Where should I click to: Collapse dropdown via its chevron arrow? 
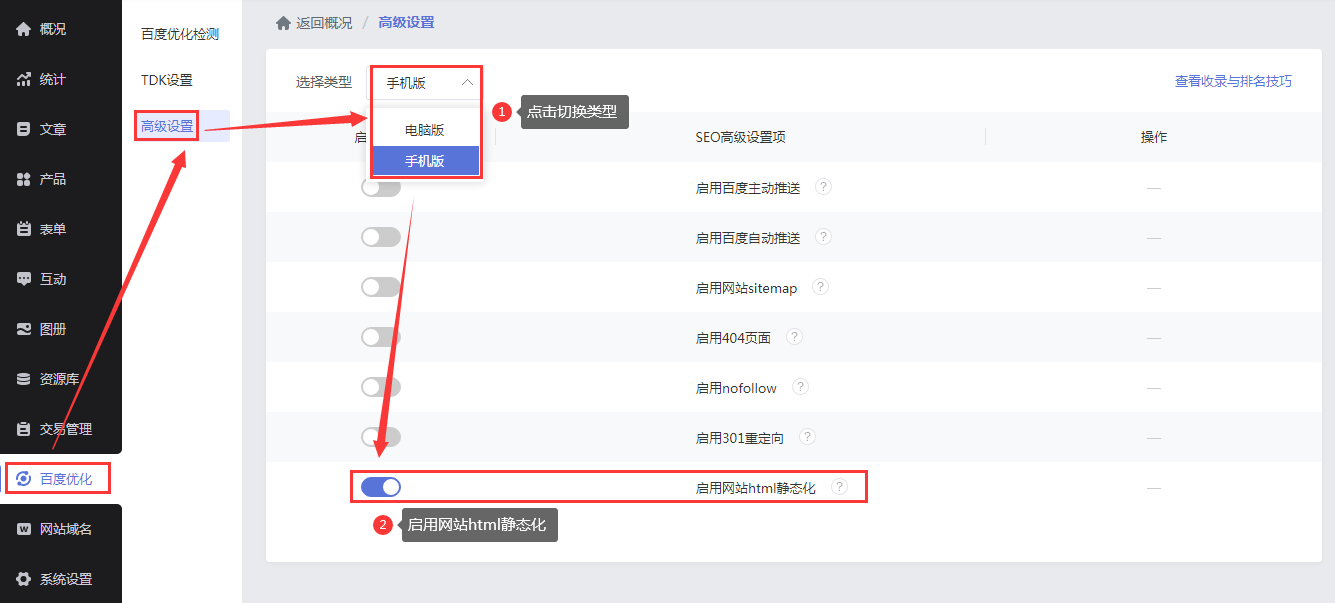(x=467, y=83)
